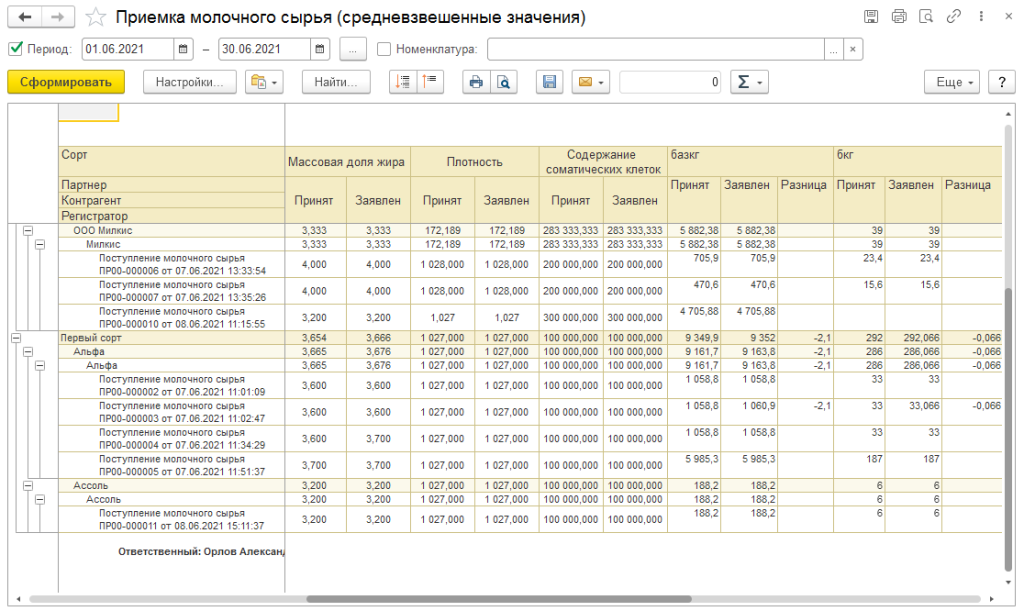The height and width of the screenshot is (611, 1024).
Task: Open report variants dropdown menu
Action: (x=264, y=82)
